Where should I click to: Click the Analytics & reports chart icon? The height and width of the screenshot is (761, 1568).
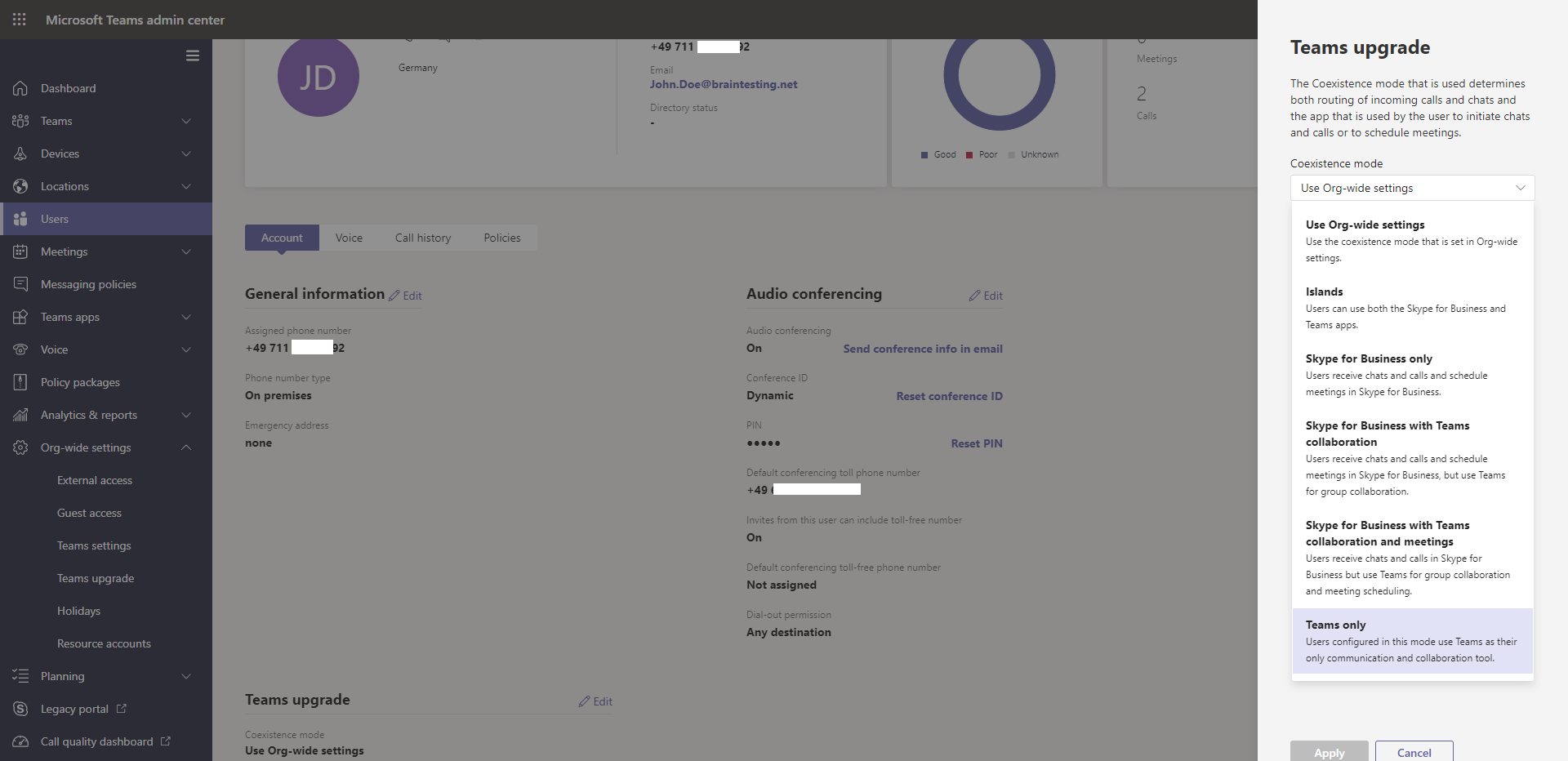pyautogui.click(x=20, y=415)
